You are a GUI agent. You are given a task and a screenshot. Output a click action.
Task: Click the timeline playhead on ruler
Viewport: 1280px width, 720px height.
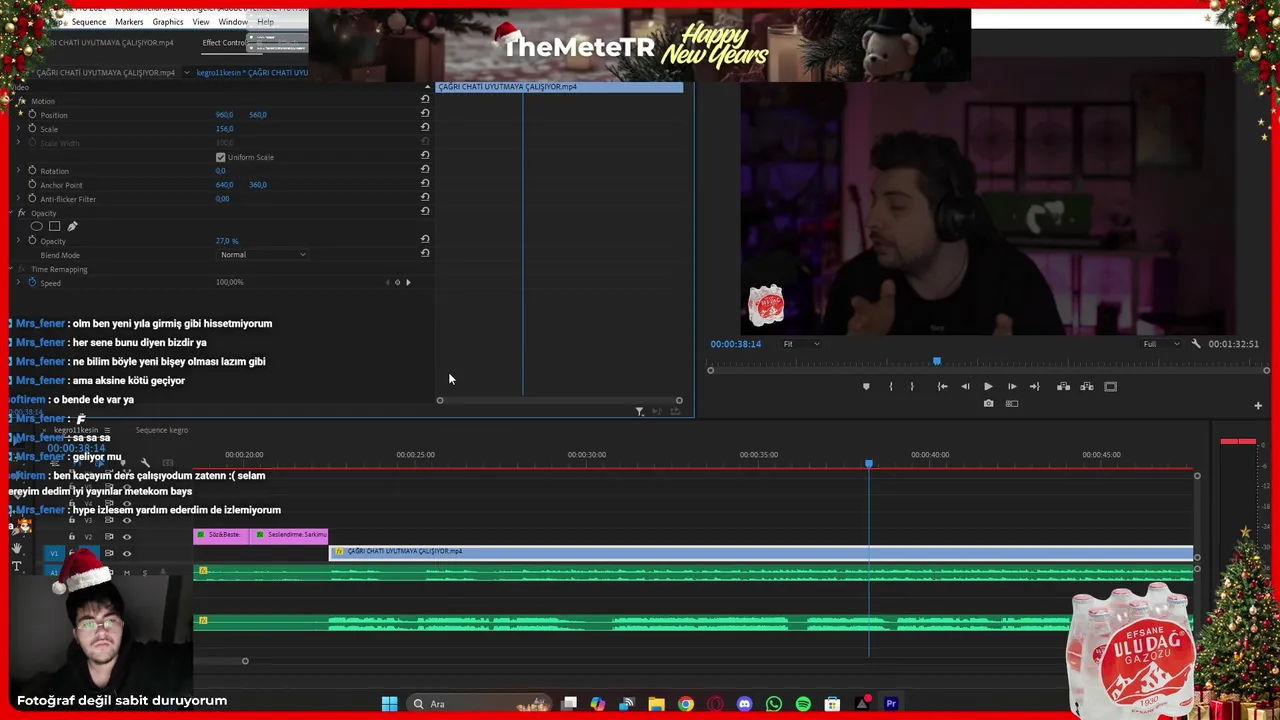[869, 463]
